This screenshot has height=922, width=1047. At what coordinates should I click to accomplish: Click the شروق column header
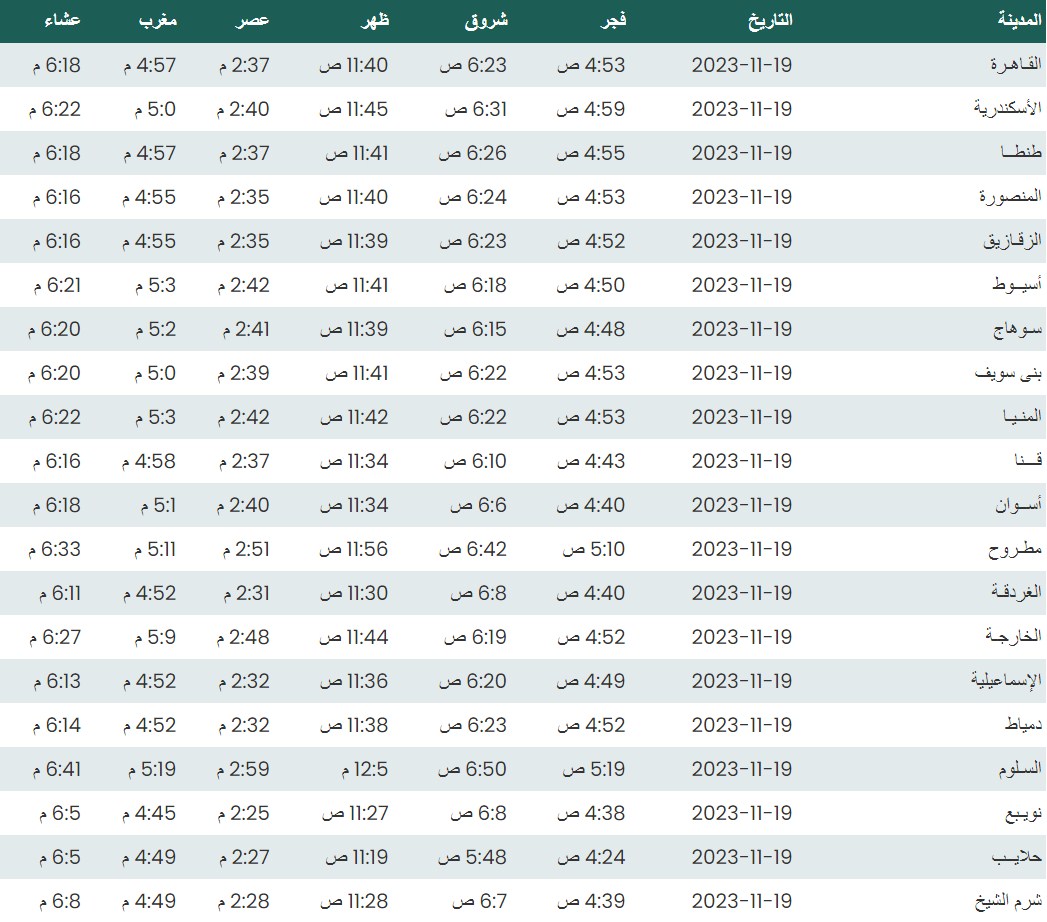(x=487, y=20)
